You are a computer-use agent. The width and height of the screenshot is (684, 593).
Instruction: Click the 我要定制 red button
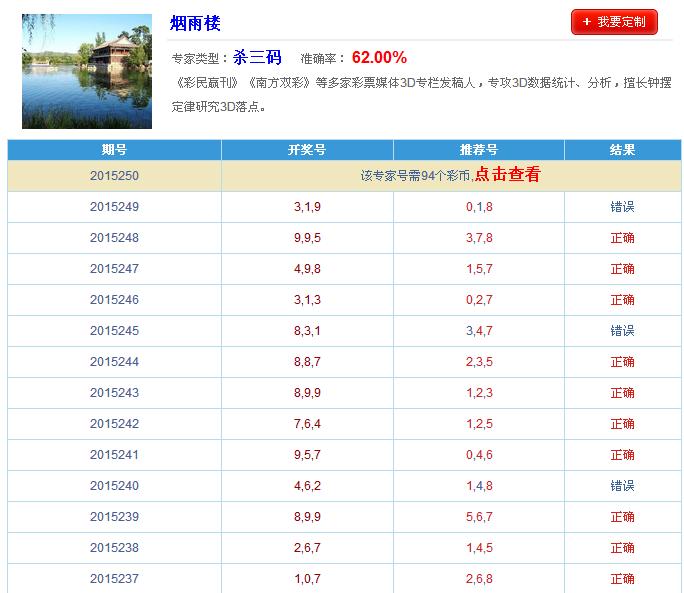614,22
